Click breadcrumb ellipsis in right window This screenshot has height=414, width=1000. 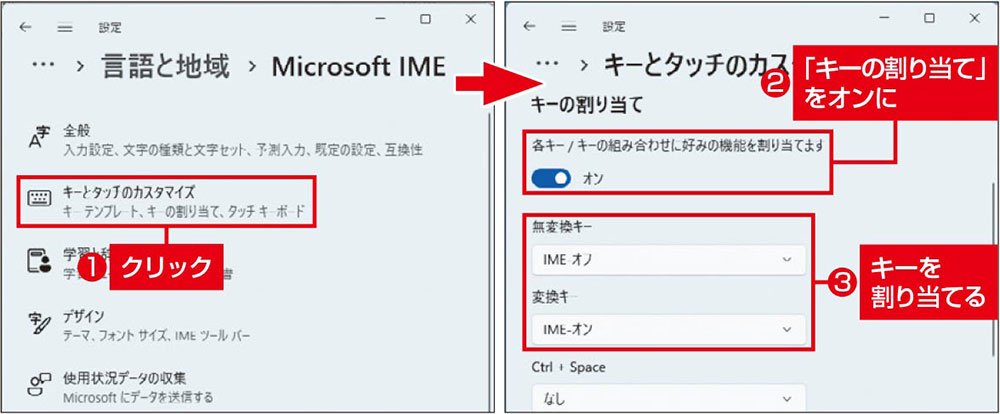click(x=548, y=64)
